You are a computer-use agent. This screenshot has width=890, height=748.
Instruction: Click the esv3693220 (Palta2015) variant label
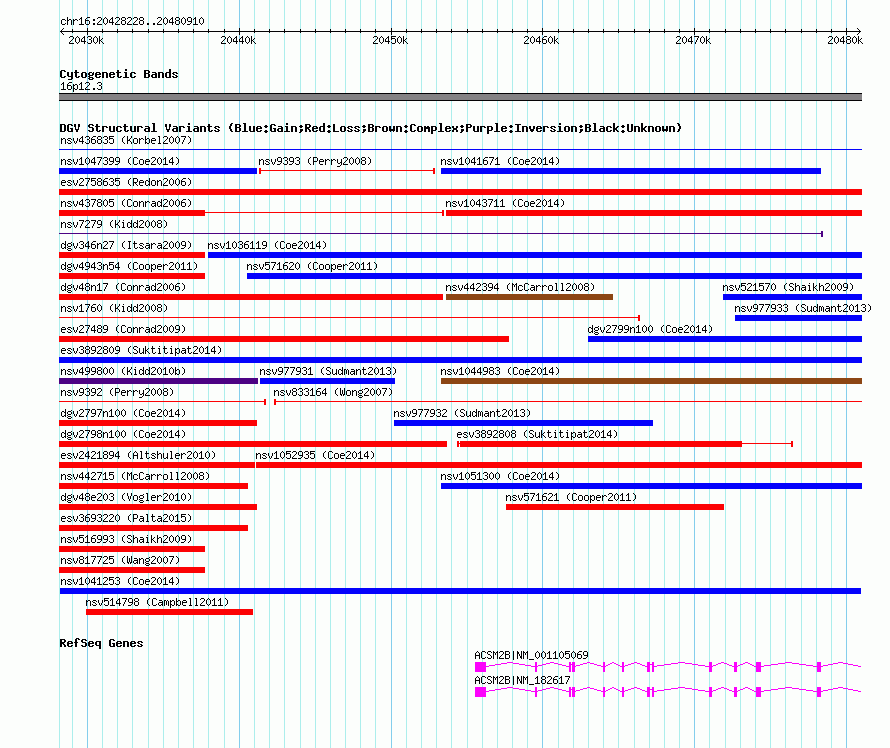coord(126,518)
